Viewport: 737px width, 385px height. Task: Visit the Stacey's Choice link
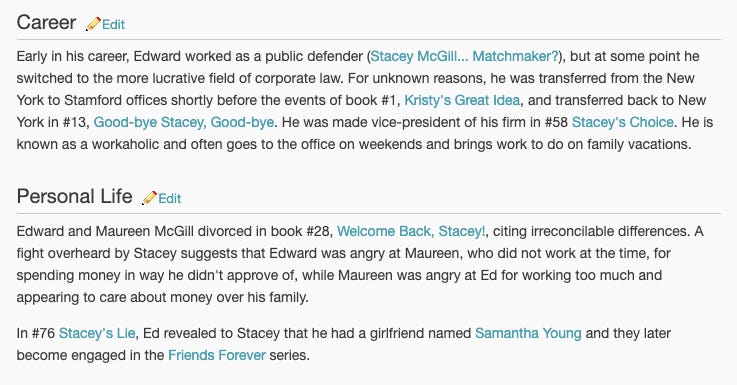(x=622, y=122)
